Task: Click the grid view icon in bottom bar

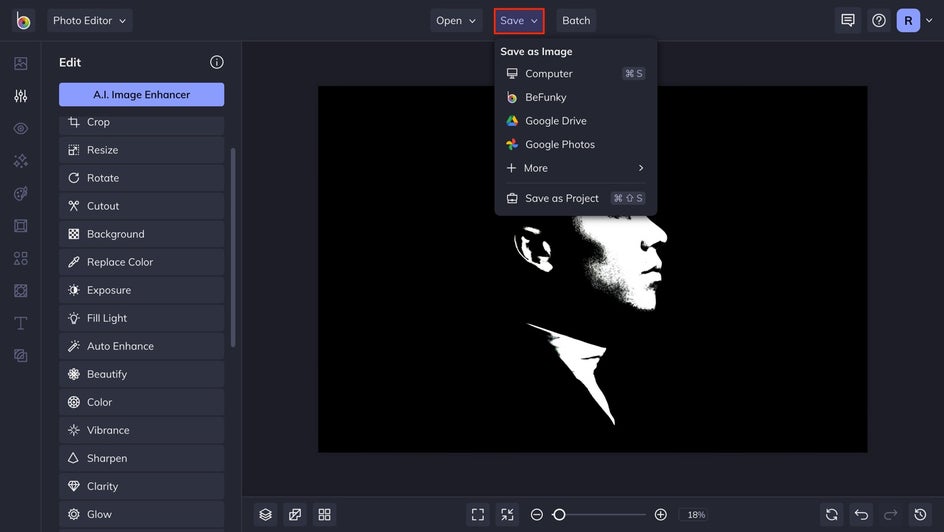Action: click(x=324, y=515)
